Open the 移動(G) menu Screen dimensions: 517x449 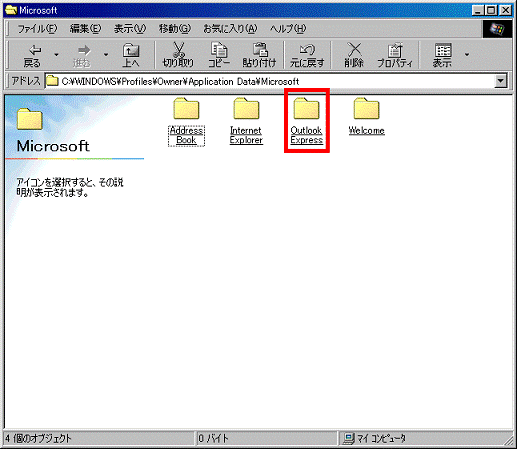(x=175, y=29)
